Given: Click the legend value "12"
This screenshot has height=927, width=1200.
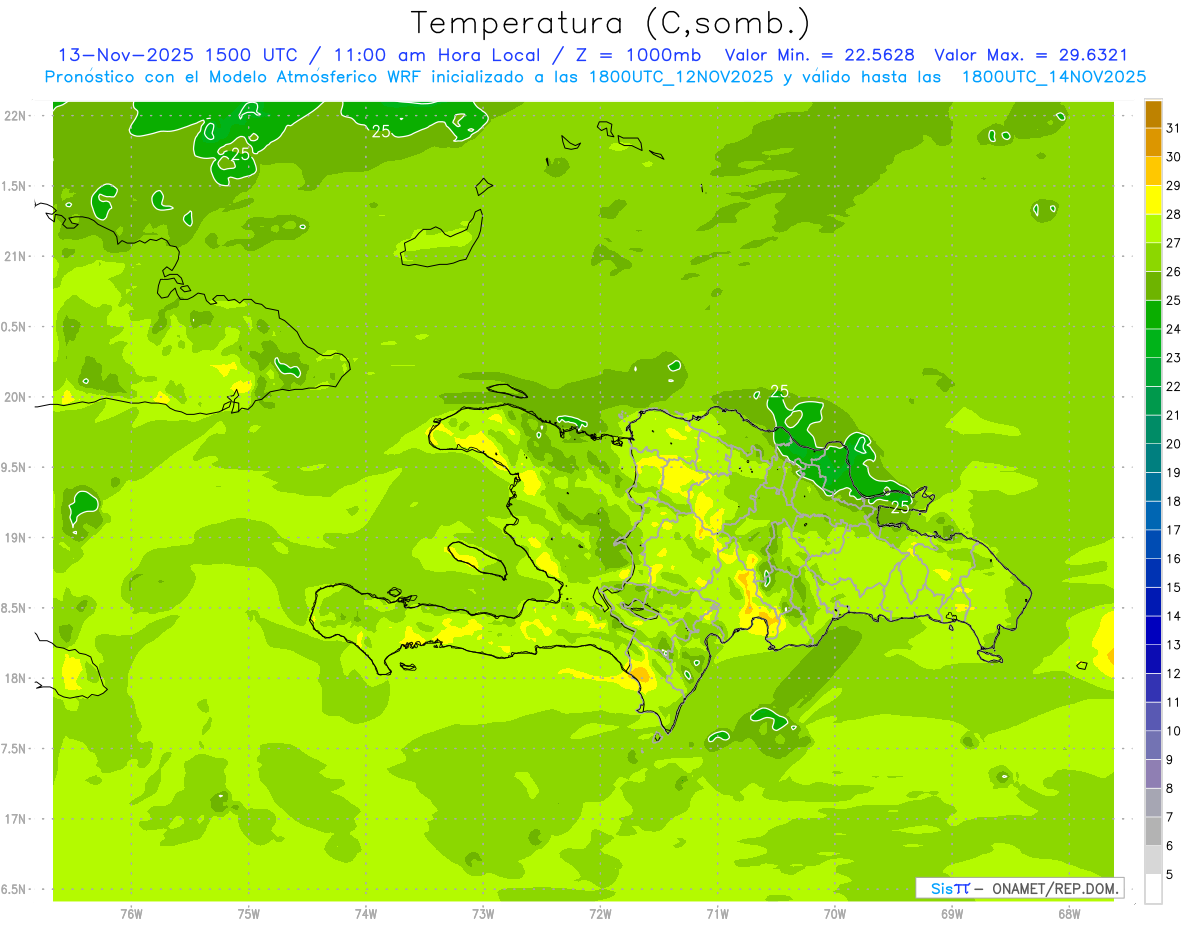Looking at the screenshot, I should click(x=1174, y=674).
